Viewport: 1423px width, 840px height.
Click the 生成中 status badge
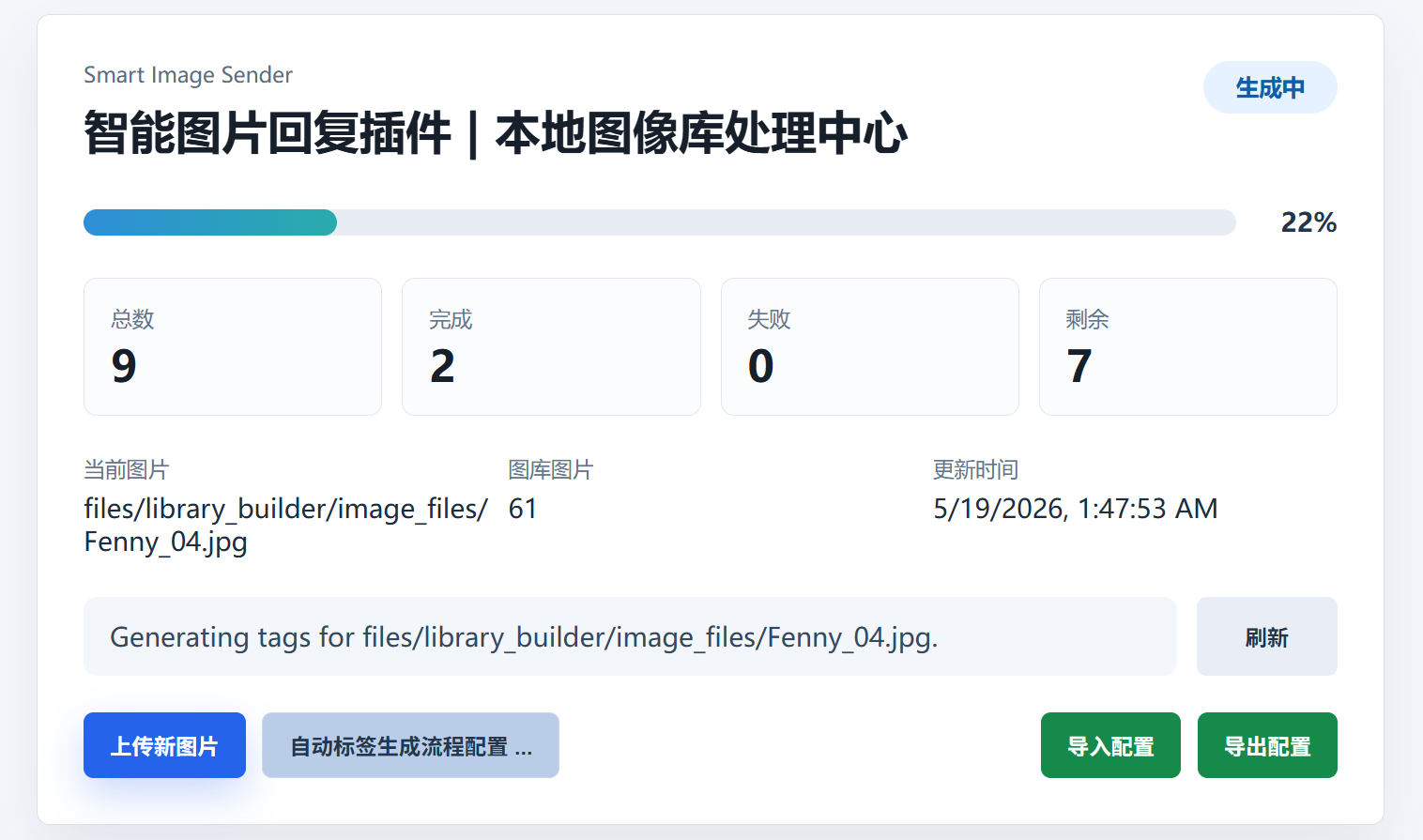[1270, 87]
